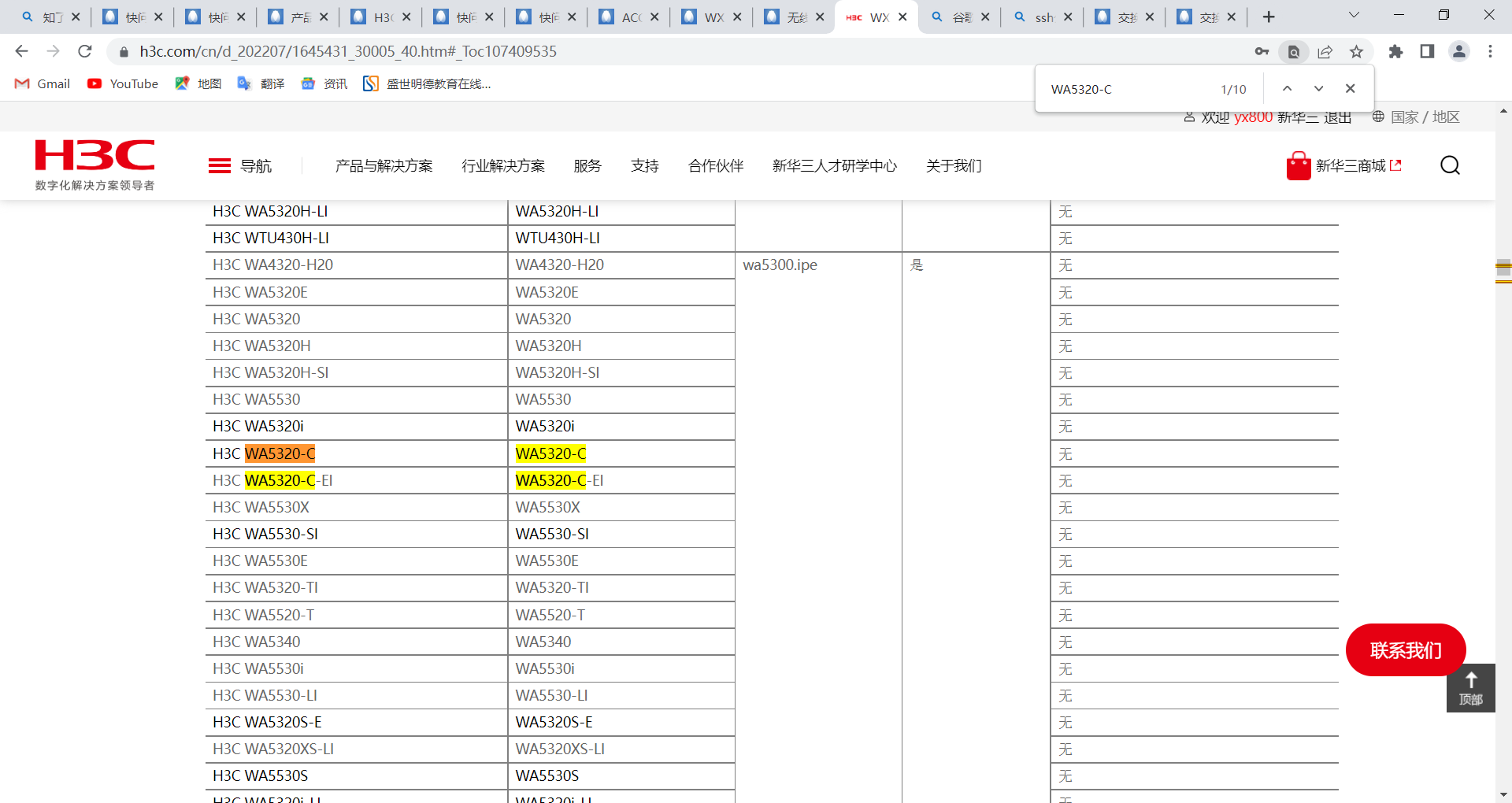Image resolution: width=1512 pixels, height=803 pixels.
Task: Expand the tab search dropdown arrow
Action: pyautogui.click(x=1354, y=16)
